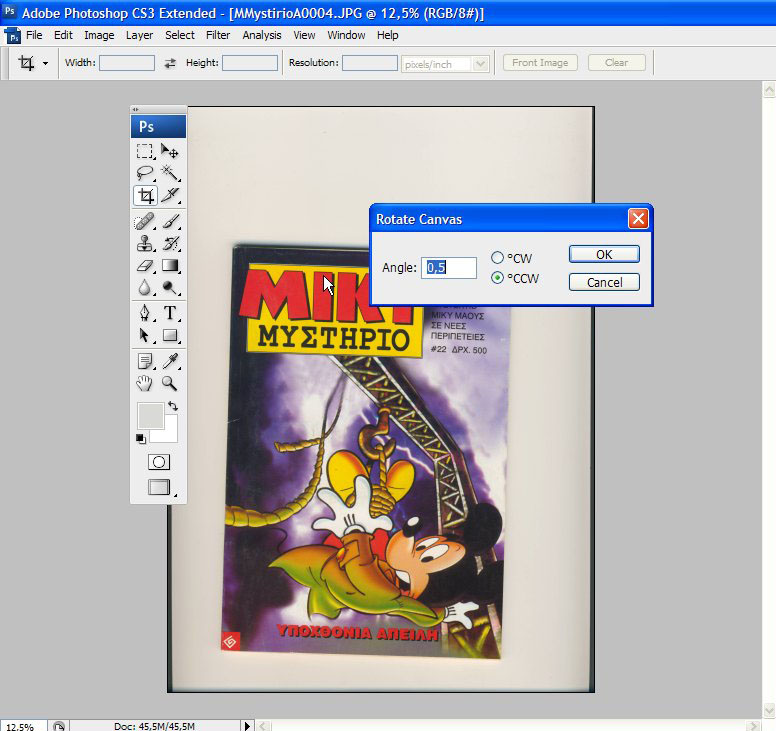The width and height of the screenshot is (776, 731).
Task: Open the Image menu
Action: pyautogui.click(x=99, y=35)
